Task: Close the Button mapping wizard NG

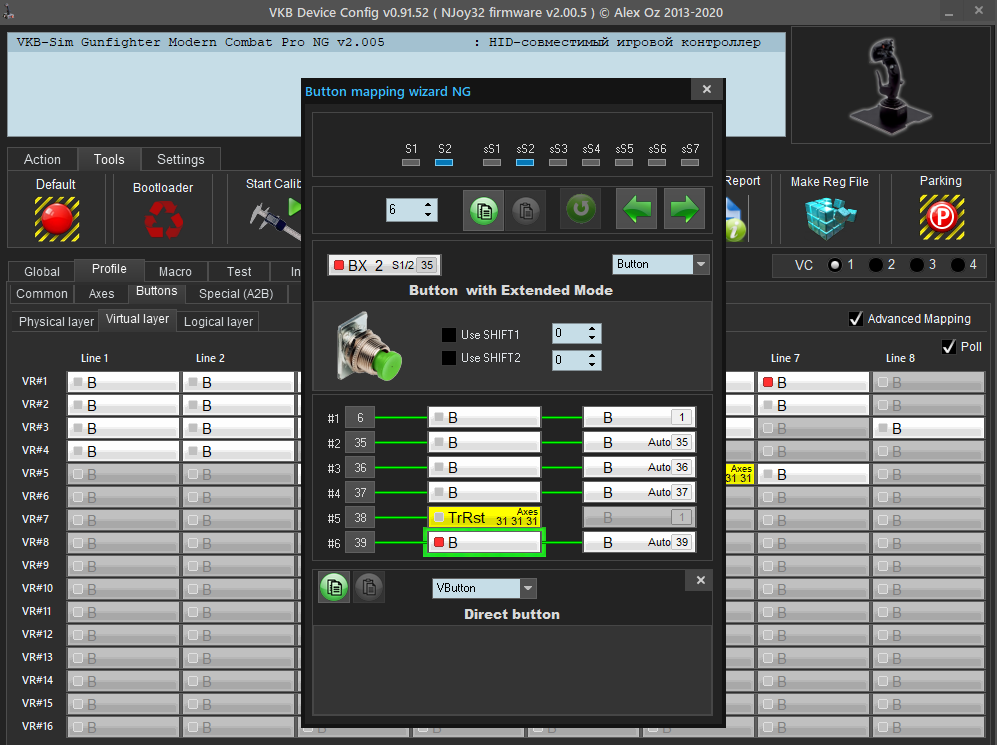Action: click(x=706, y=90)
